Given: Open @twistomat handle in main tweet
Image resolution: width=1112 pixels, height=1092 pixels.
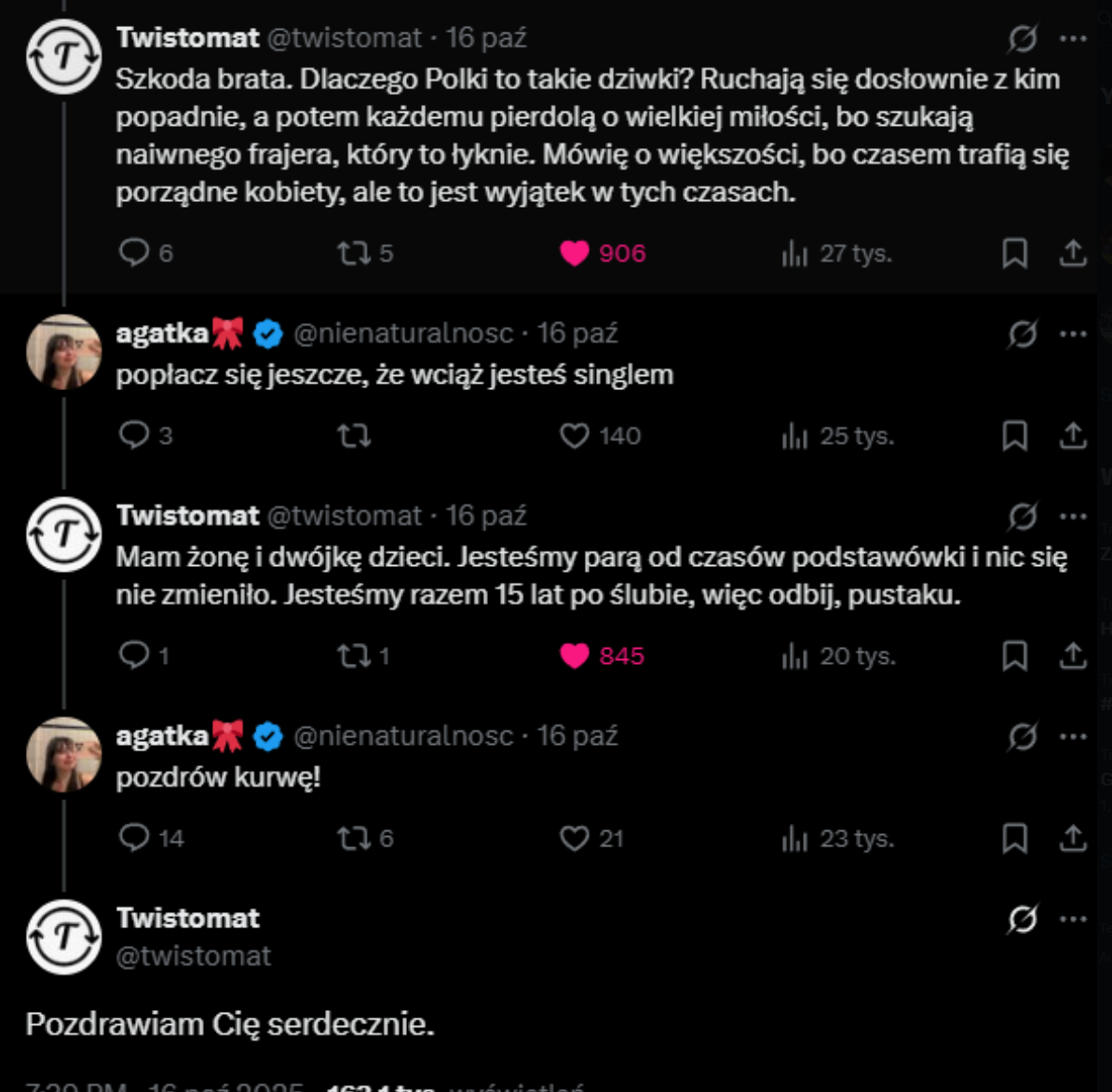Looking at the screenshot, I should tap(194, 956).
